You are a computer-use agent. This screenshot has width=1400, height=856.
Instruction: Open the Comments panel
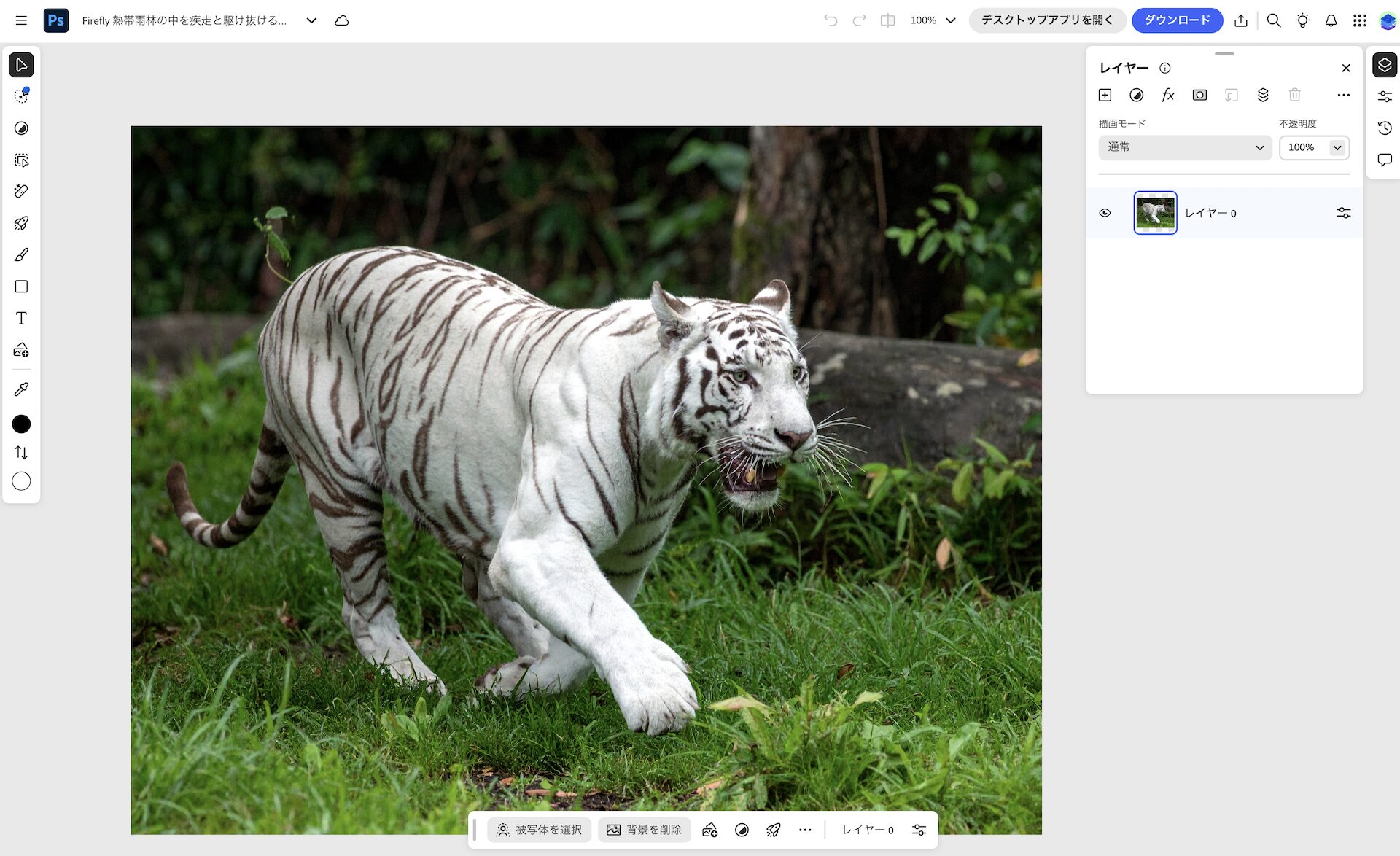click(x=1385, y=160)
